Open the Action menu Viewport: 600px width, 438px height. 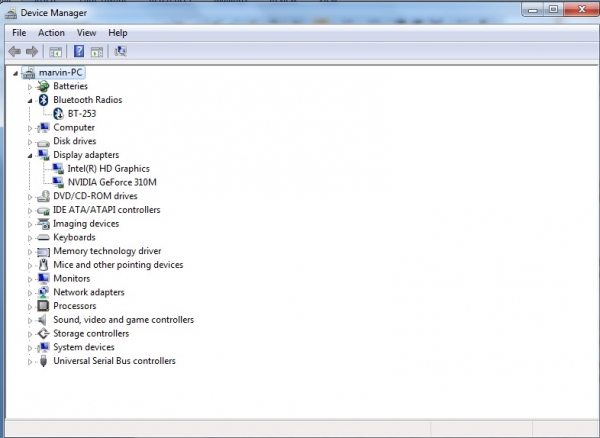click(x=51, y=33)
